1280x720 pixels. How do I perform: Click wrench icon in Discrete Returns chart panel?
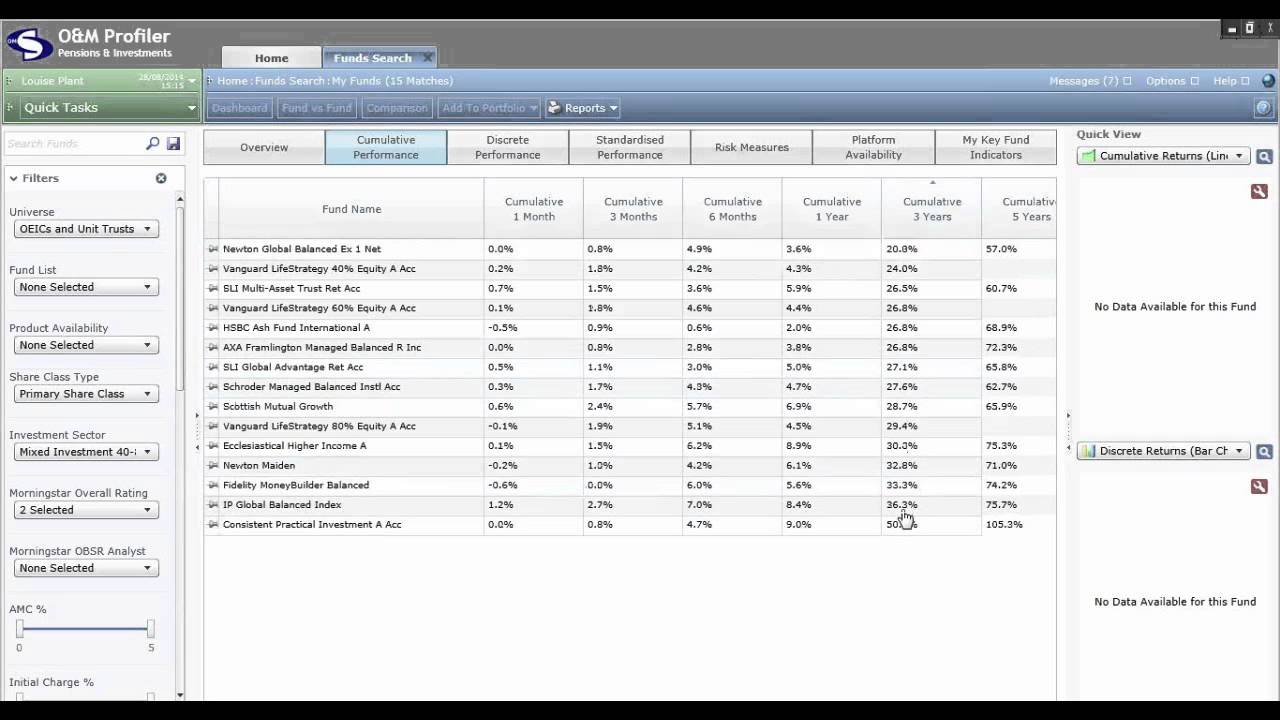click(x=1259, y=486)
